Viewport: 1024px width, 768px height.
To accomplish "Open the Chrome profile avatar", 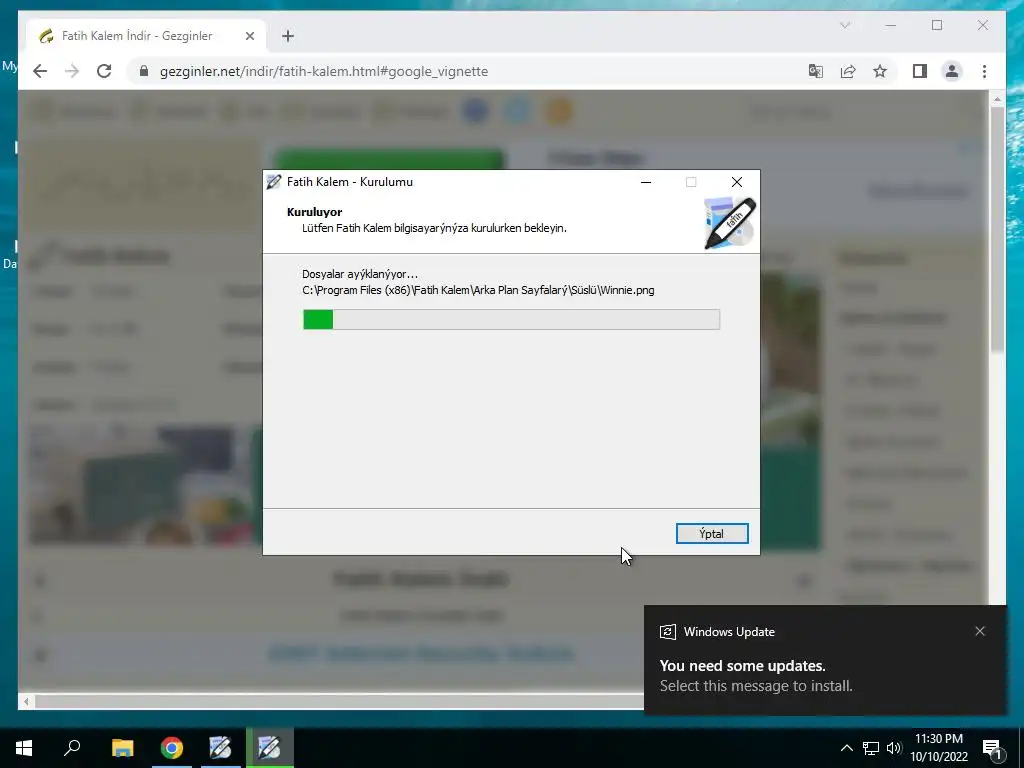I will (952, 71).
